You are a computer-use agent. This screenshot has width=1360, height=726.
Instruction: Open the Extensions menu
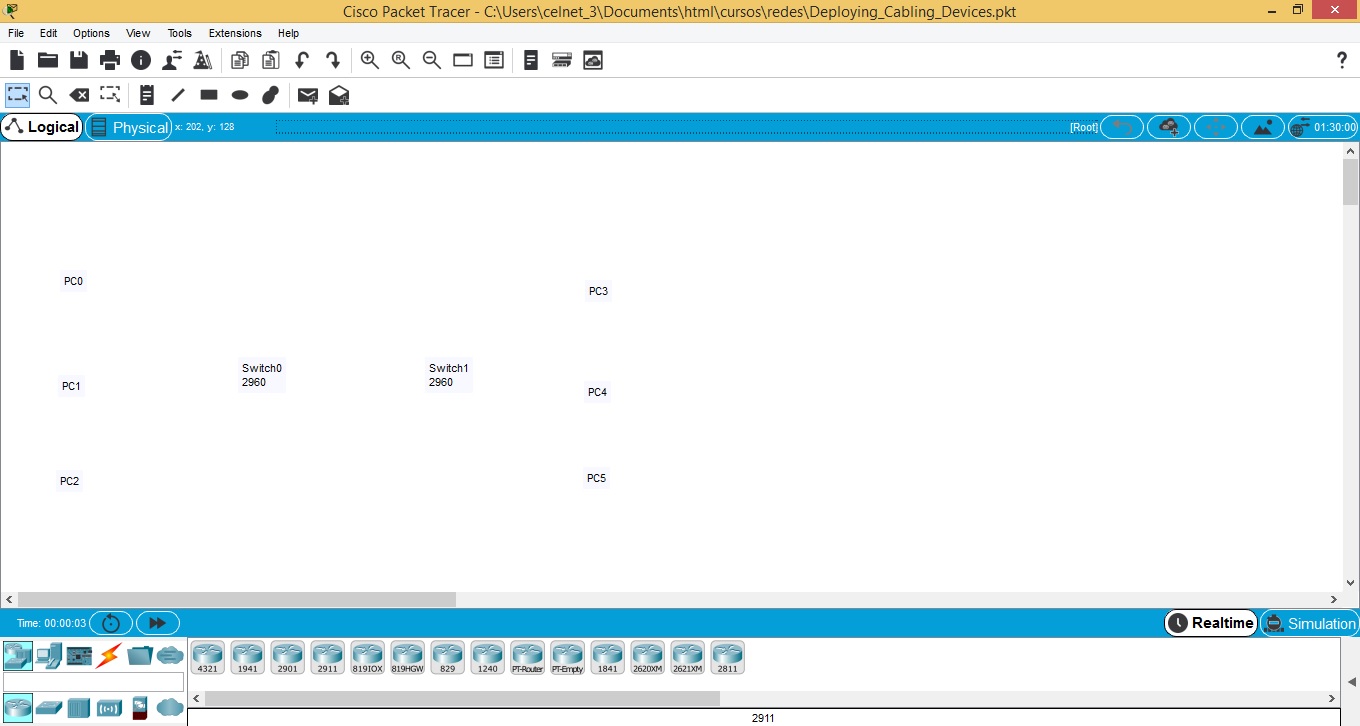[235, 33]
